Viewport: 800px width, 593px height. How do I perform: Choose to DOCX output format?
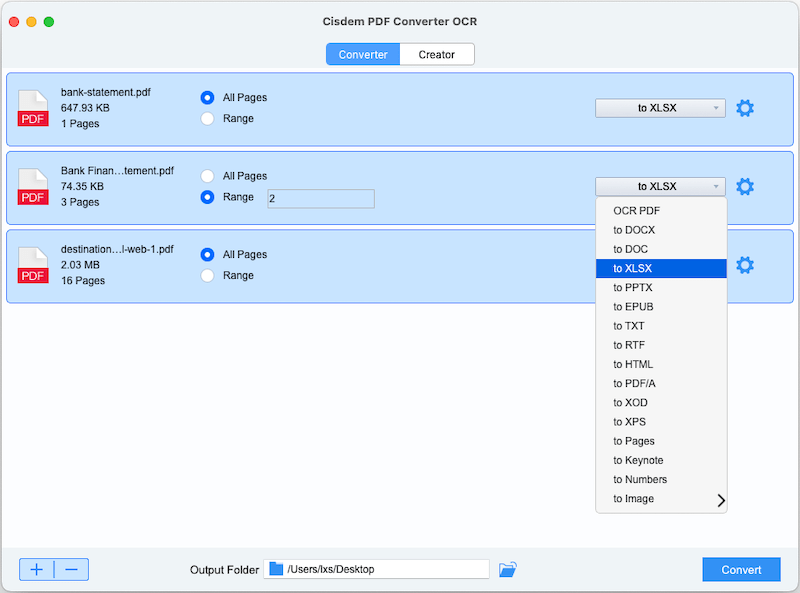661,230
